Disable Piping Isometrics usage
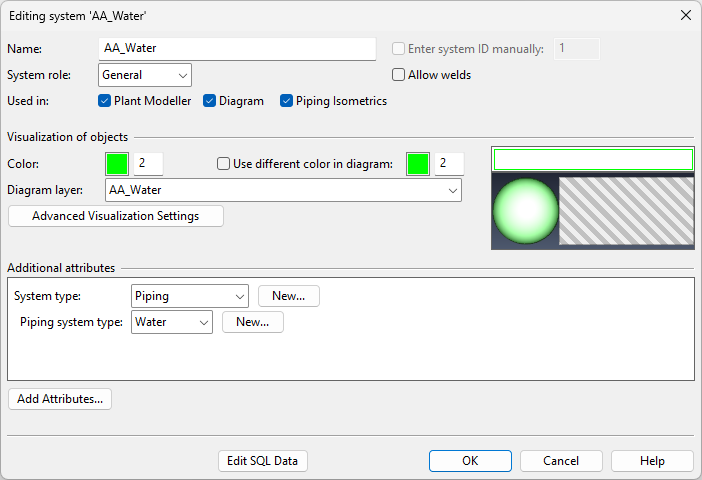This screenshot has width=702, height=480. point(287,101)
